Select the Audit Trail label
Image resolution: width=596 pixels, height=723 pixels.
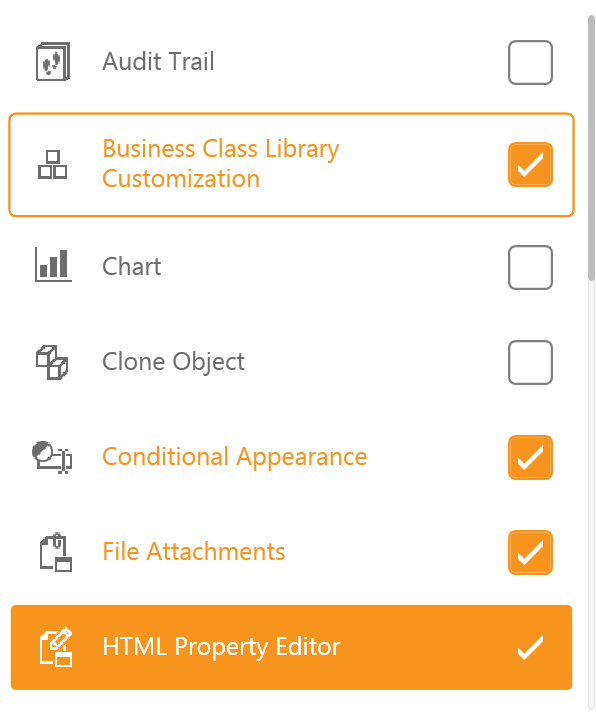(x=158, y=61)
